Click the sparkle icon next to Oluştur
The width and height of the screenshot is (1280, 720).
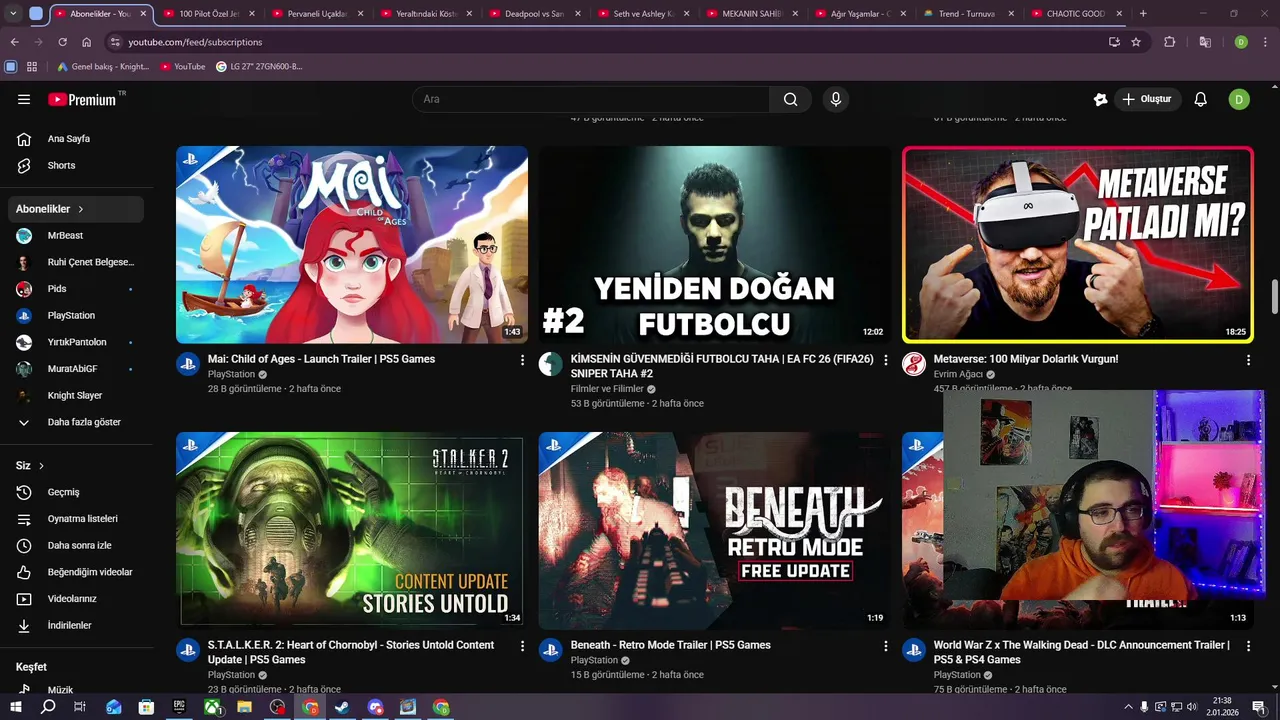pos(1100,99)
